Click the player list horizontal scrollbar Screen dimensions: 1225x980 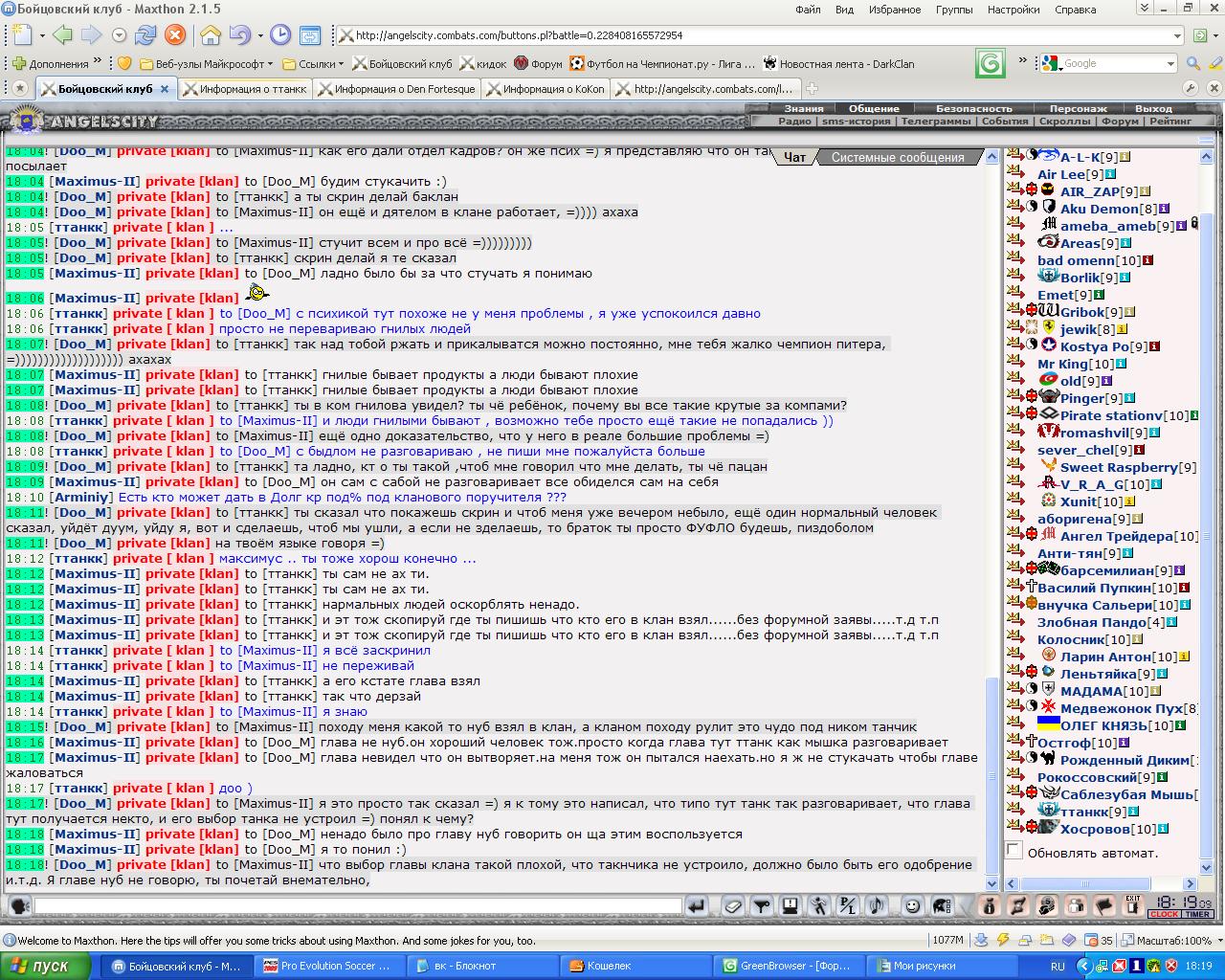[1102, 883]
